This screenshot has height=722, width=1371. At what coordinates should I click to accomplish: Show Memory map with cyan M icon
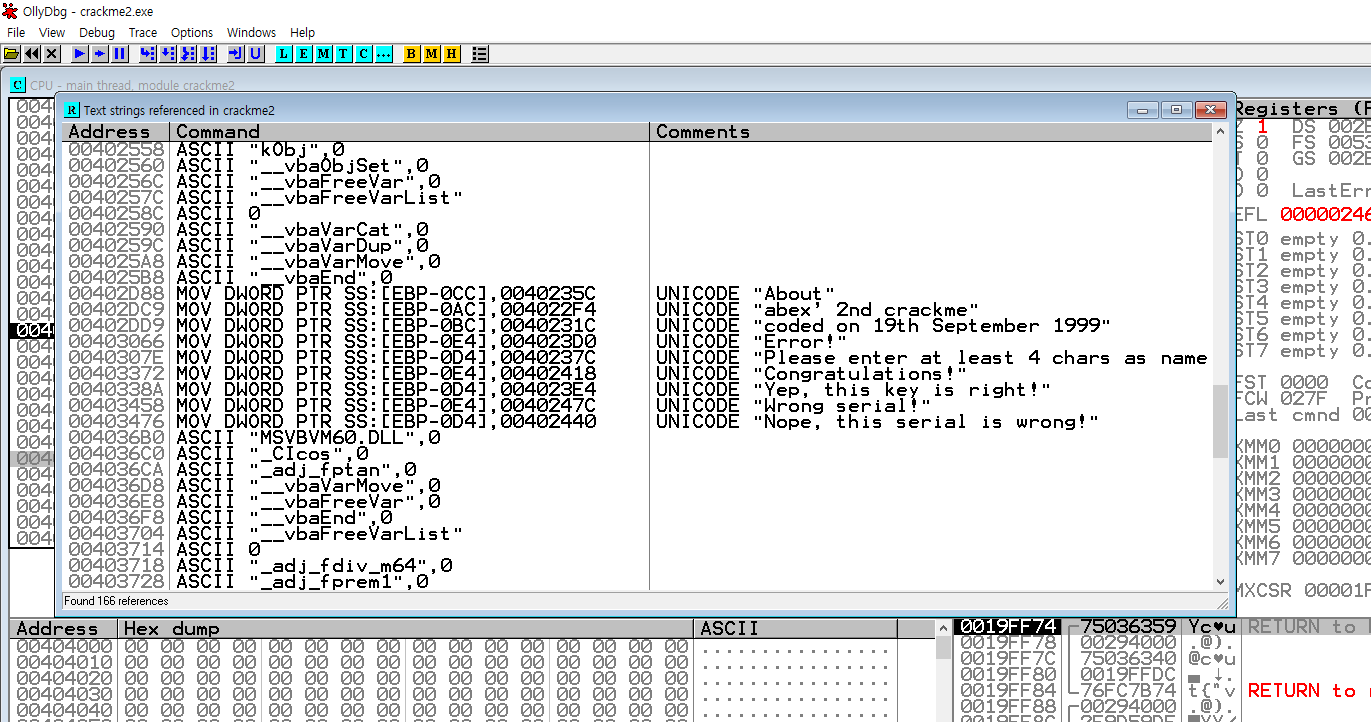tap(324, 53)
